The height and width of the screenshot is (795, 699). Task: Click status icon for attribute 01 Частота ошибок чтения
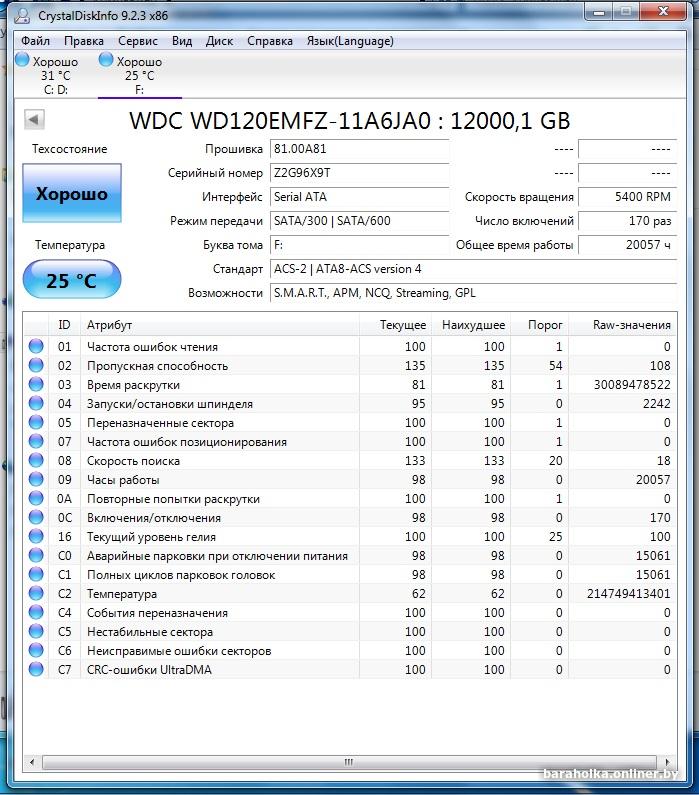36,346
